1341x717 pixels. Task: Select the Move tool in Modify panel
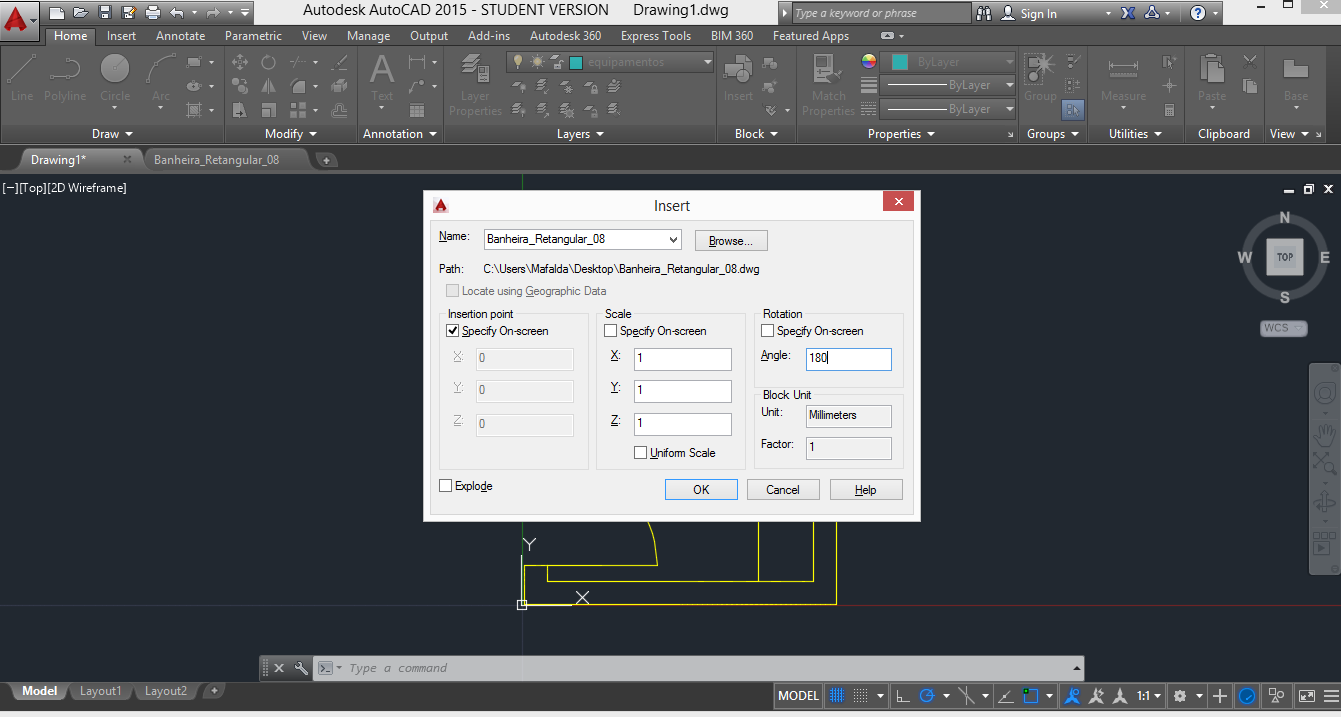(x=240, y=62)
